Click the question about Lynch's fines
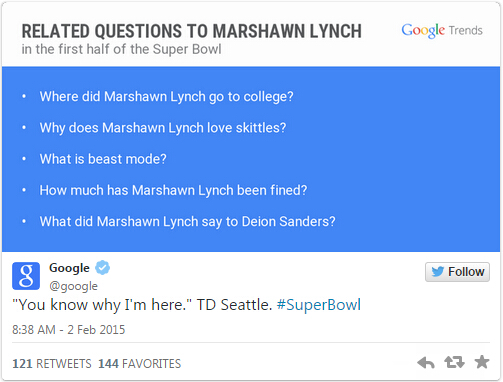503x382 pixels. (173, 190)
